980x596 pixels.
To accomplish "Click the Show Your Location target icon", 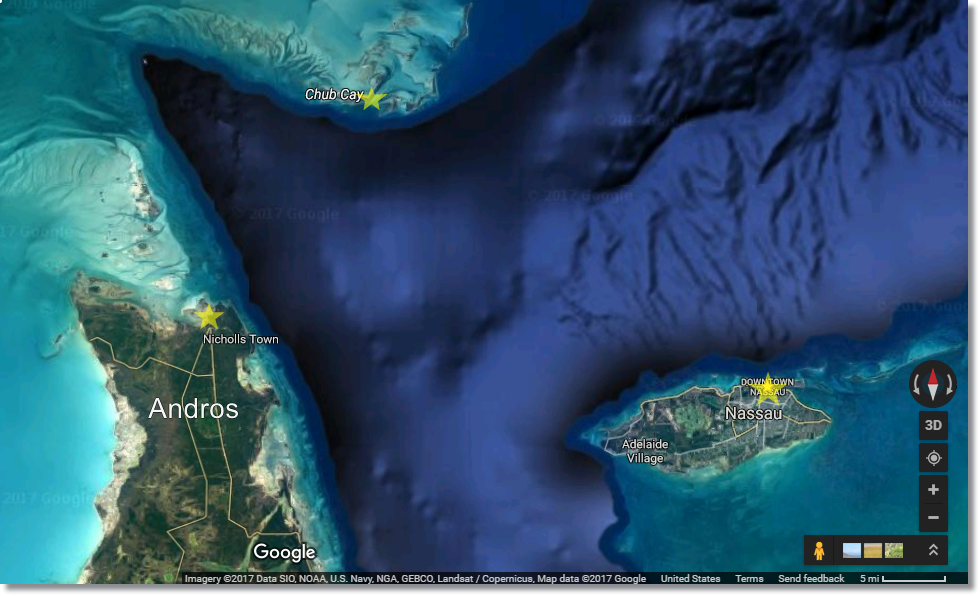I will (x=933, y=457).
